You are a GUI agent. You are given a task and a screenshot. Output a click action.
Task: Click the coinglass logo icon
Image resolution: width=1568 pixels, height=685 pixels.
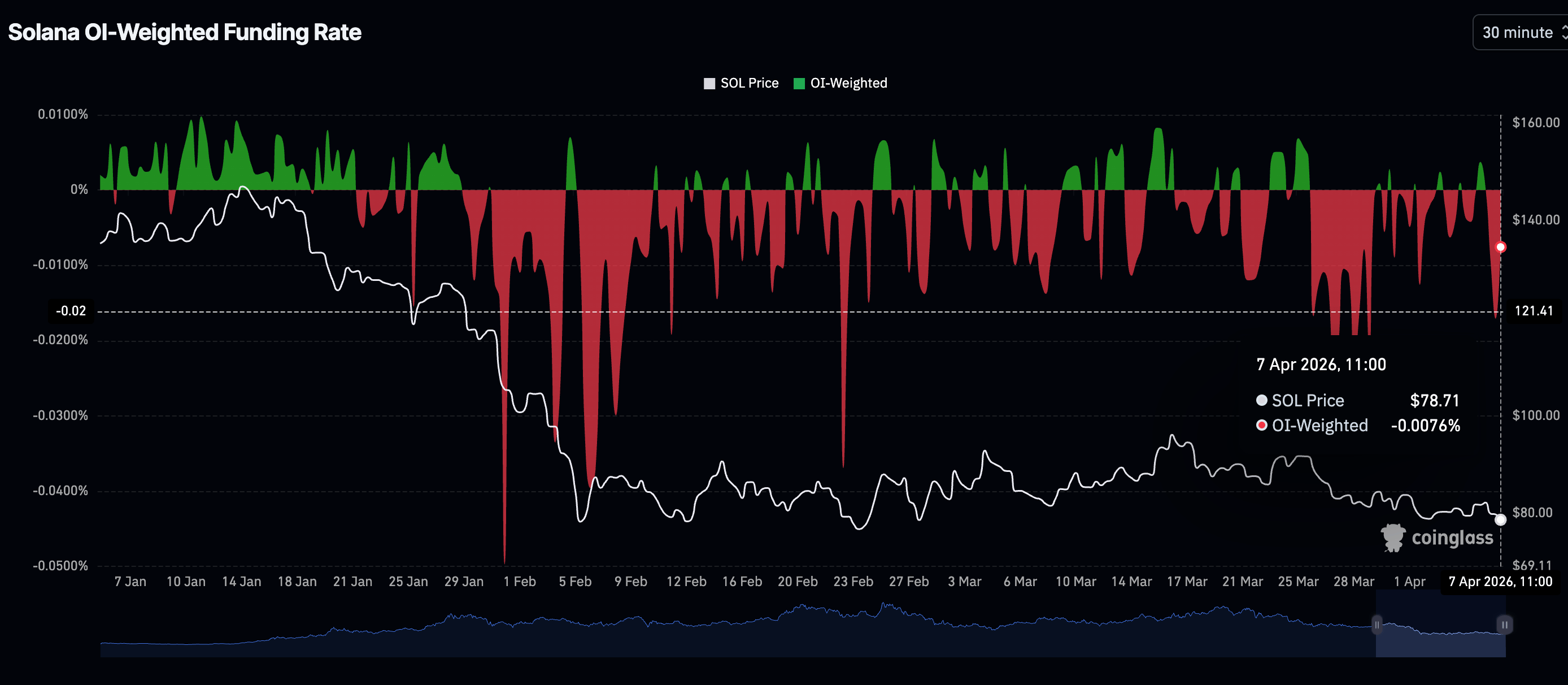(x=1392, y=537)
